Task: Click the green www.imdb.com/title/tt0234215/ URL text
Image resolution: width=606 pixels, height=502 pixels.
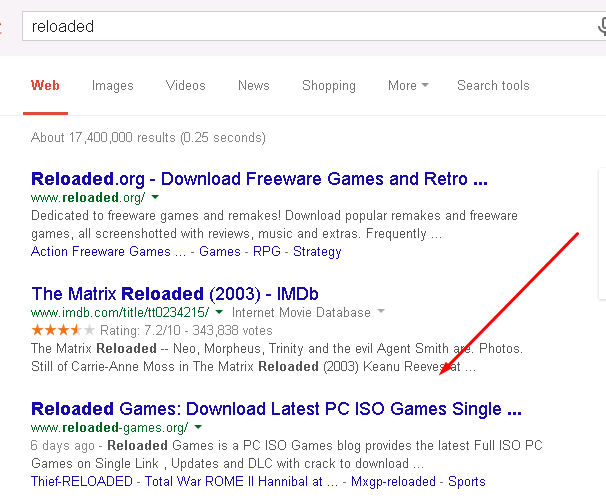Action: pyautogui.click(x=120, y=312)
